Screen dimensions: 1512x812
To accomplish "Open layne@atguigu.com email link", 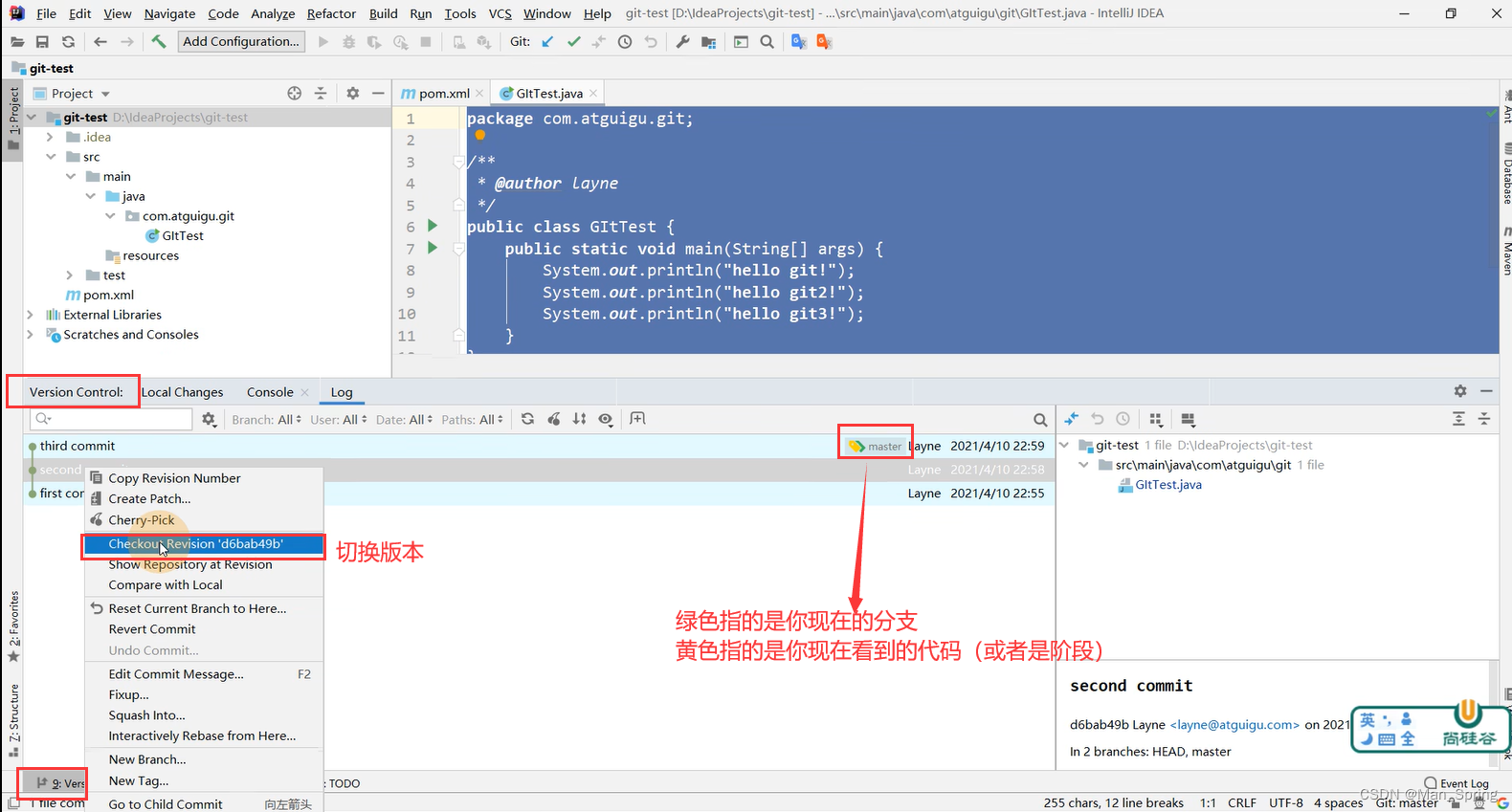I will tap(1234, 725).
